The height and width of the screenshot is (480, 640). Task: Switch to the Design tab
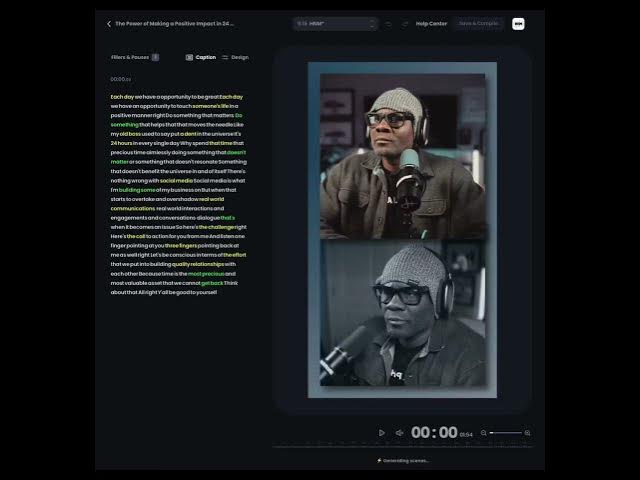(x=235, y=57)
